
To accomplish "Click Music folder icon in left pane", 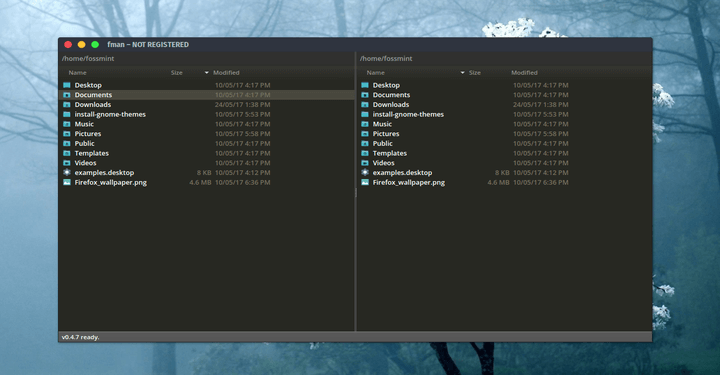I will 67,124.
